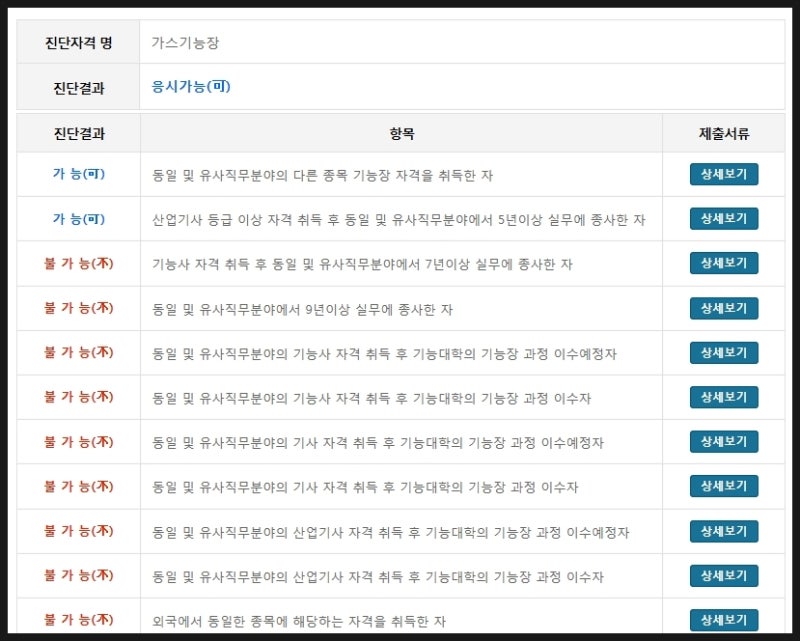Click the 진단자격 명 label cell
800x641 pixels.
(79, 42)
